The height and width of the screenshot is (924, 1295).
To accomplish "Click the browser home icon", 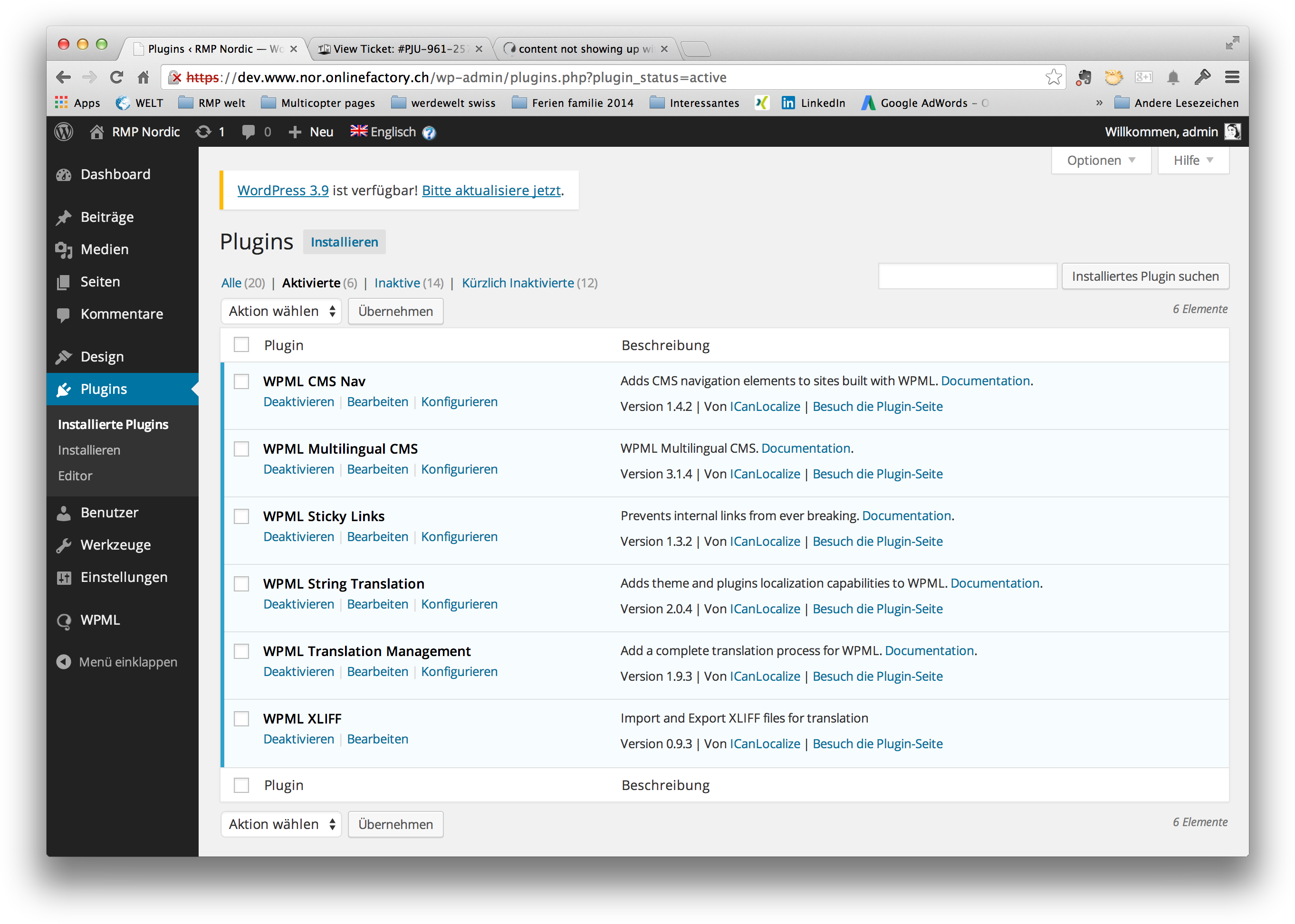I will click(x=144, y=77).
